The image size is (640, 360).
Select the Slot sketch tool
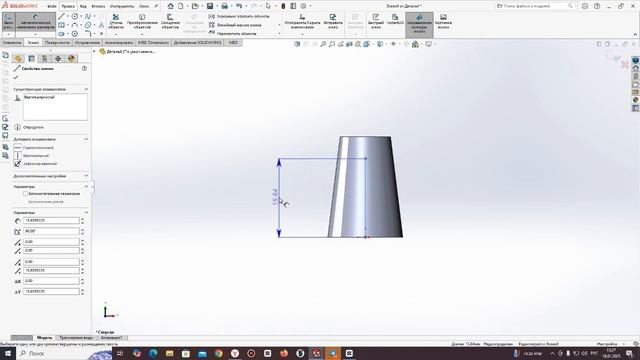click(x=61, y=33)
